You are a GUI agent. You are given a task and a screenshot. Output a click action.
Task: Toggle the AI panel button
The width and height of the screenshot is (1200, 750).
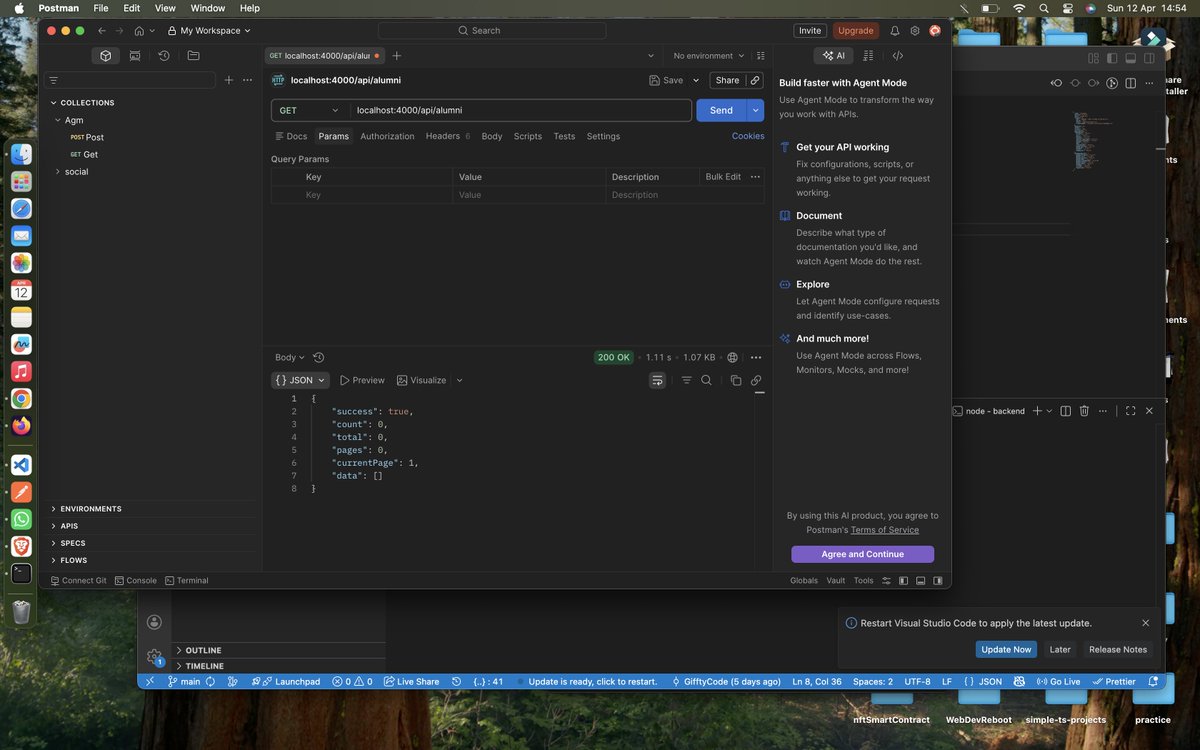click(833, 56)
